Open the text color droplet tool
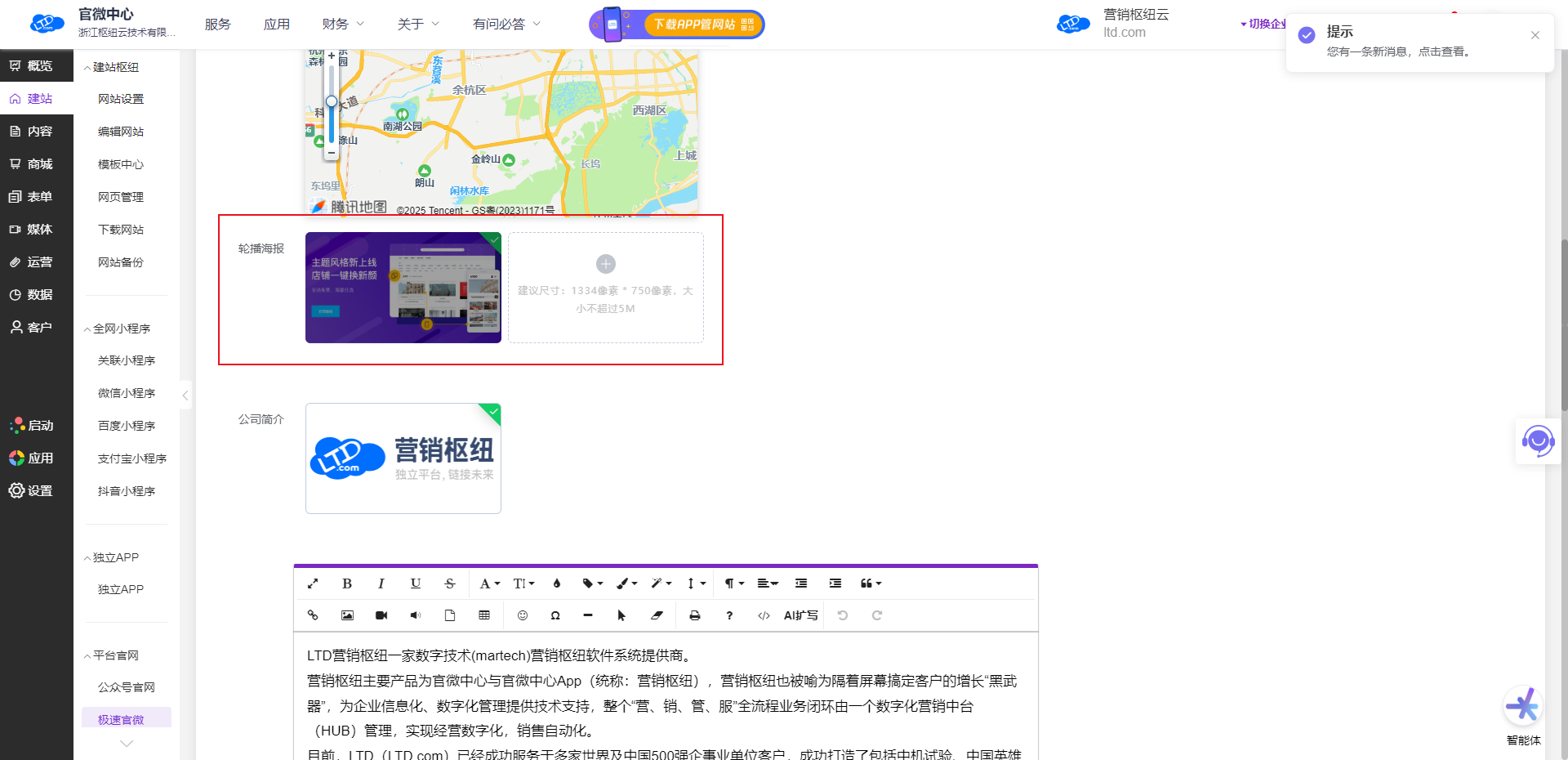 tap(557, 583)
